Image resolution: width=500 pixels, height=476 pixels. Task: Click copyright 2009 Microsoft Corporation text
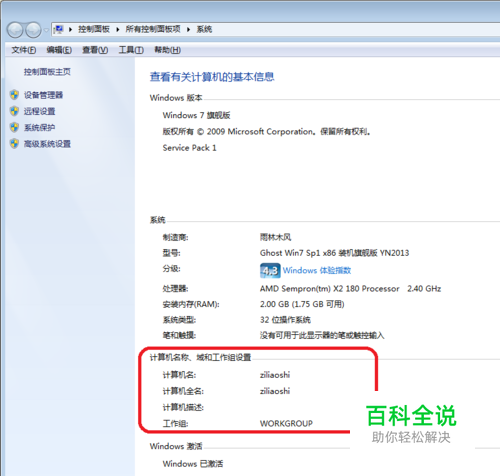(267, 132)
